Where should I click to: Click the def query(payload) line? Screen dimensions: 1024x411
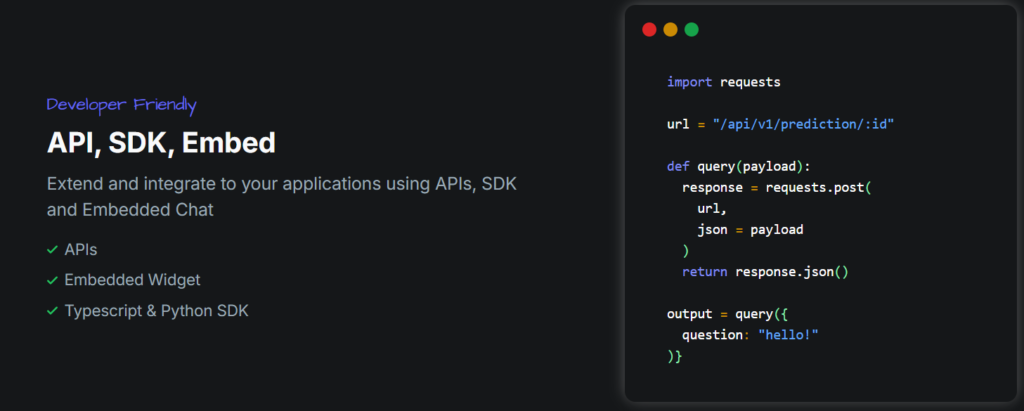coord(737,166)
